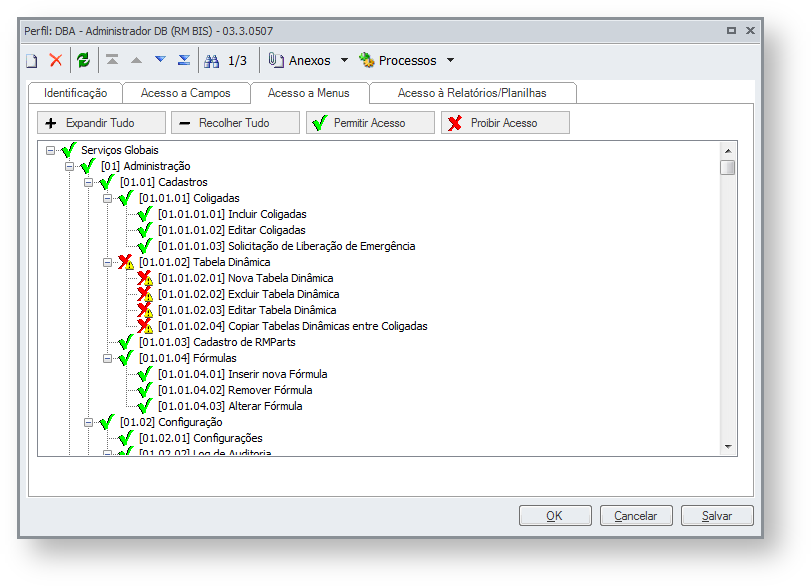Select the "[01.01.02.02] Excluir Tabela Dinâmica" text
This screenshot has height=587, width=812.
[x=249, y=294]
